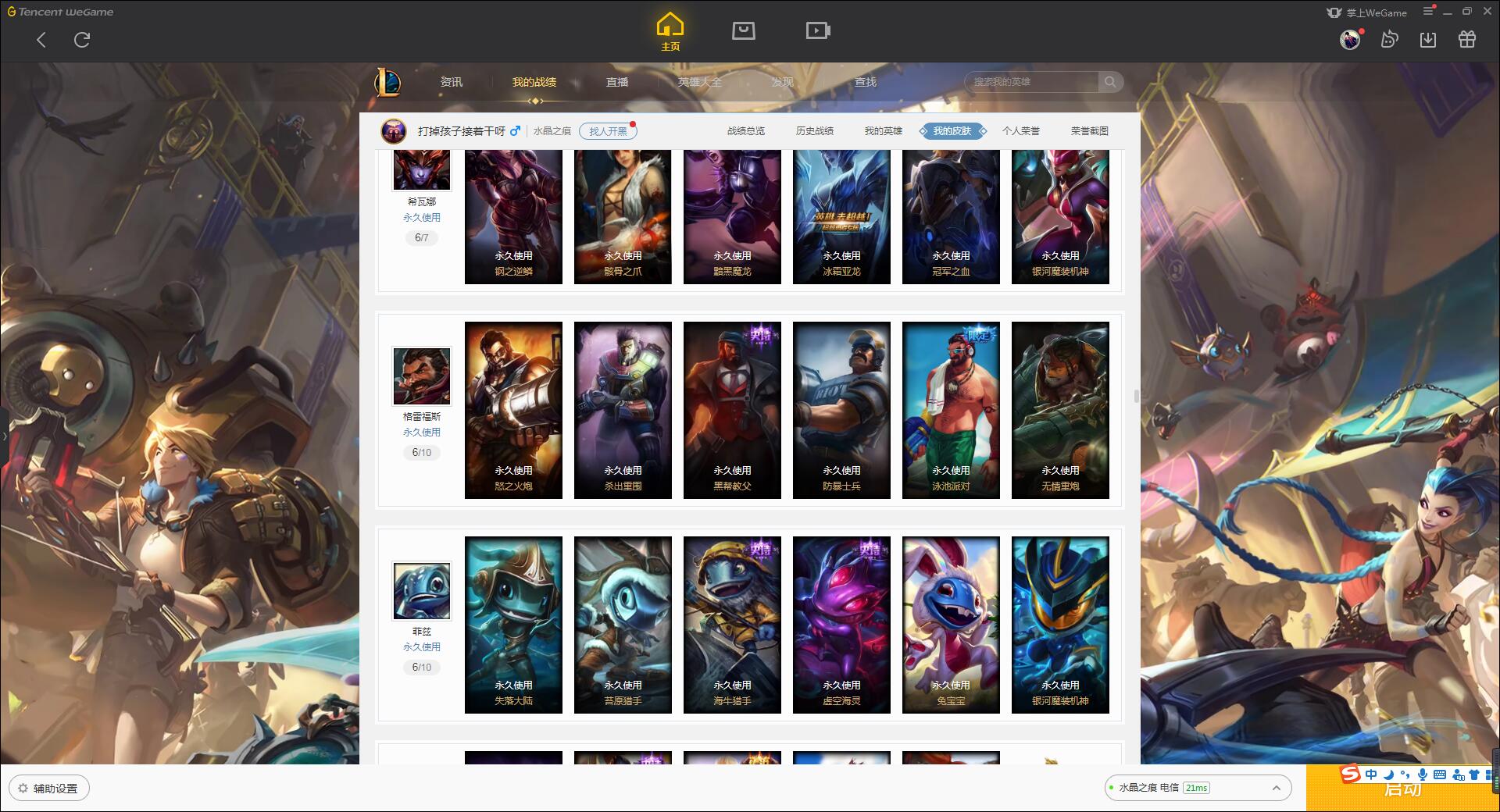Switch to 我的英雄 sub-tab

click(884, 131)
